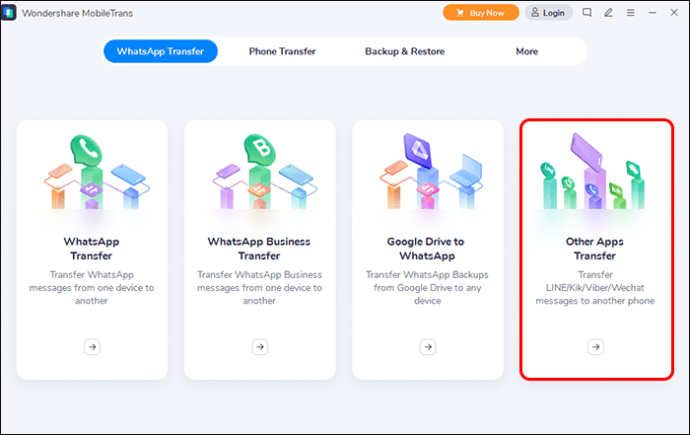Open the WhatsApp Transfer tab
Screen dimensions: 690x435
click(x=161, y=51)
